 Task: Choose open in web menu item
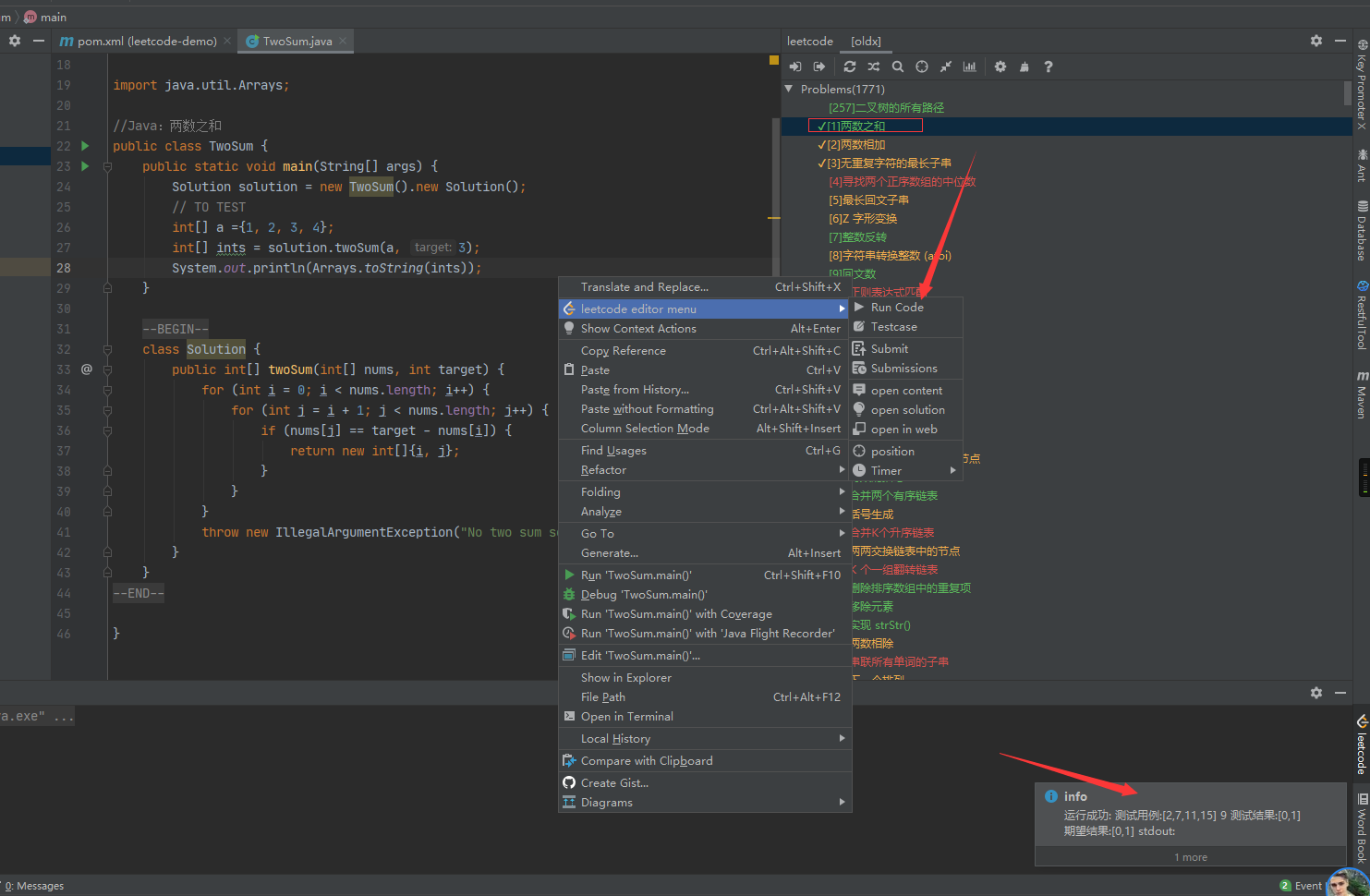click(x=906, y=429)
